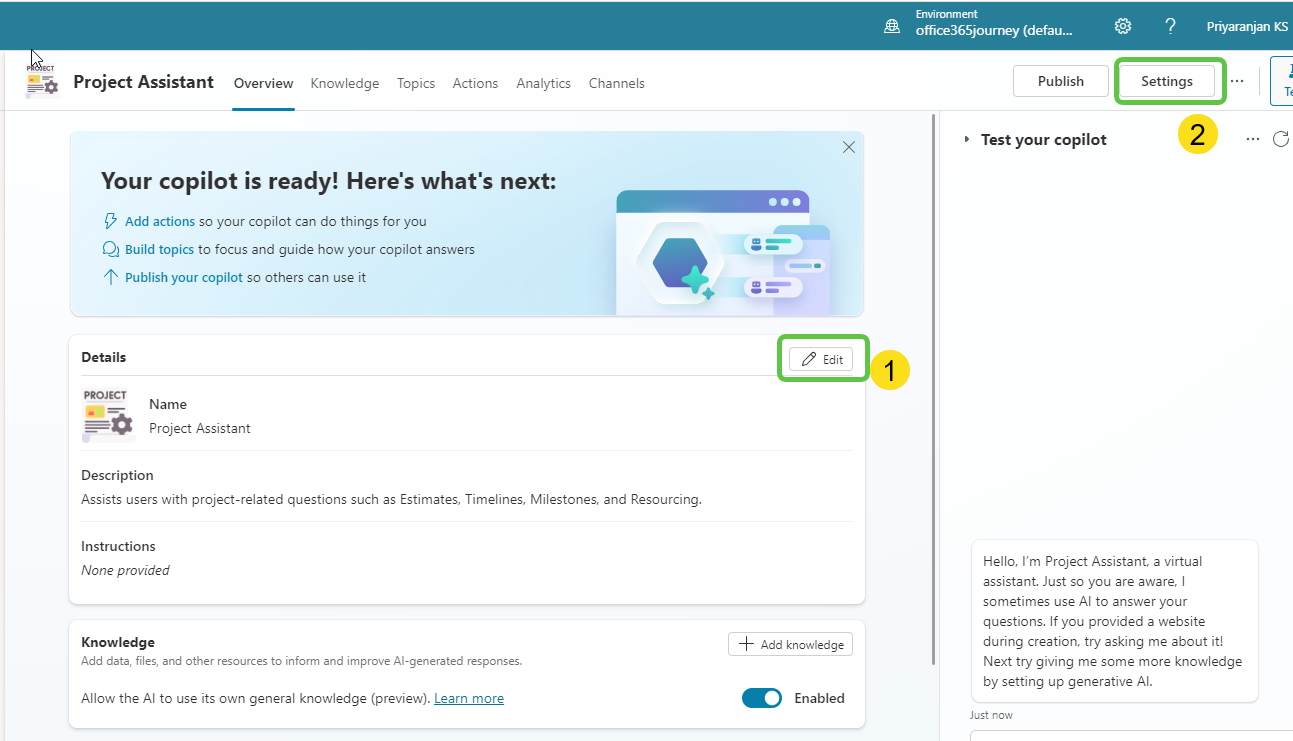Open more options in the Test your copilot panel
This screenshot has height=741, width=1293.
pyautogui.click(x=1252, y=139)
